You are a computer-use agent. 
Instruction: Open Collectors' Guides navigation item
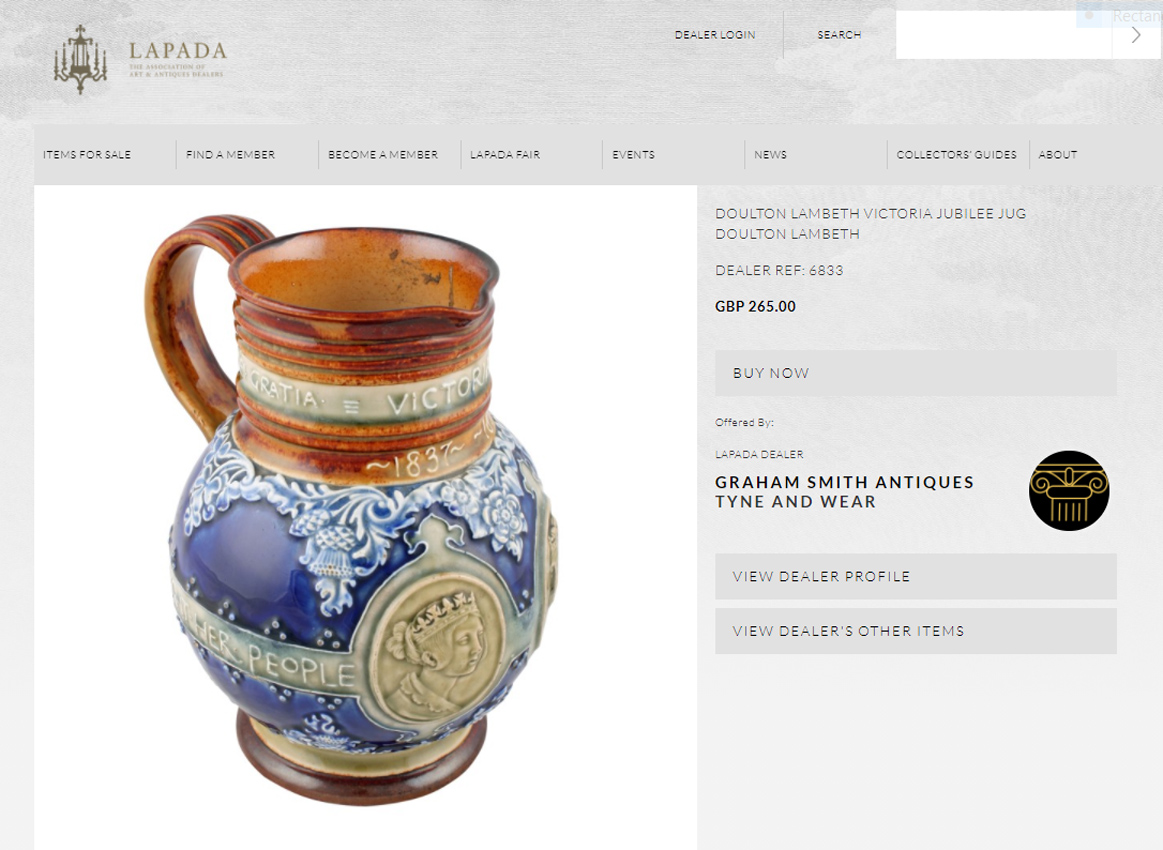[x=956, y=154]
